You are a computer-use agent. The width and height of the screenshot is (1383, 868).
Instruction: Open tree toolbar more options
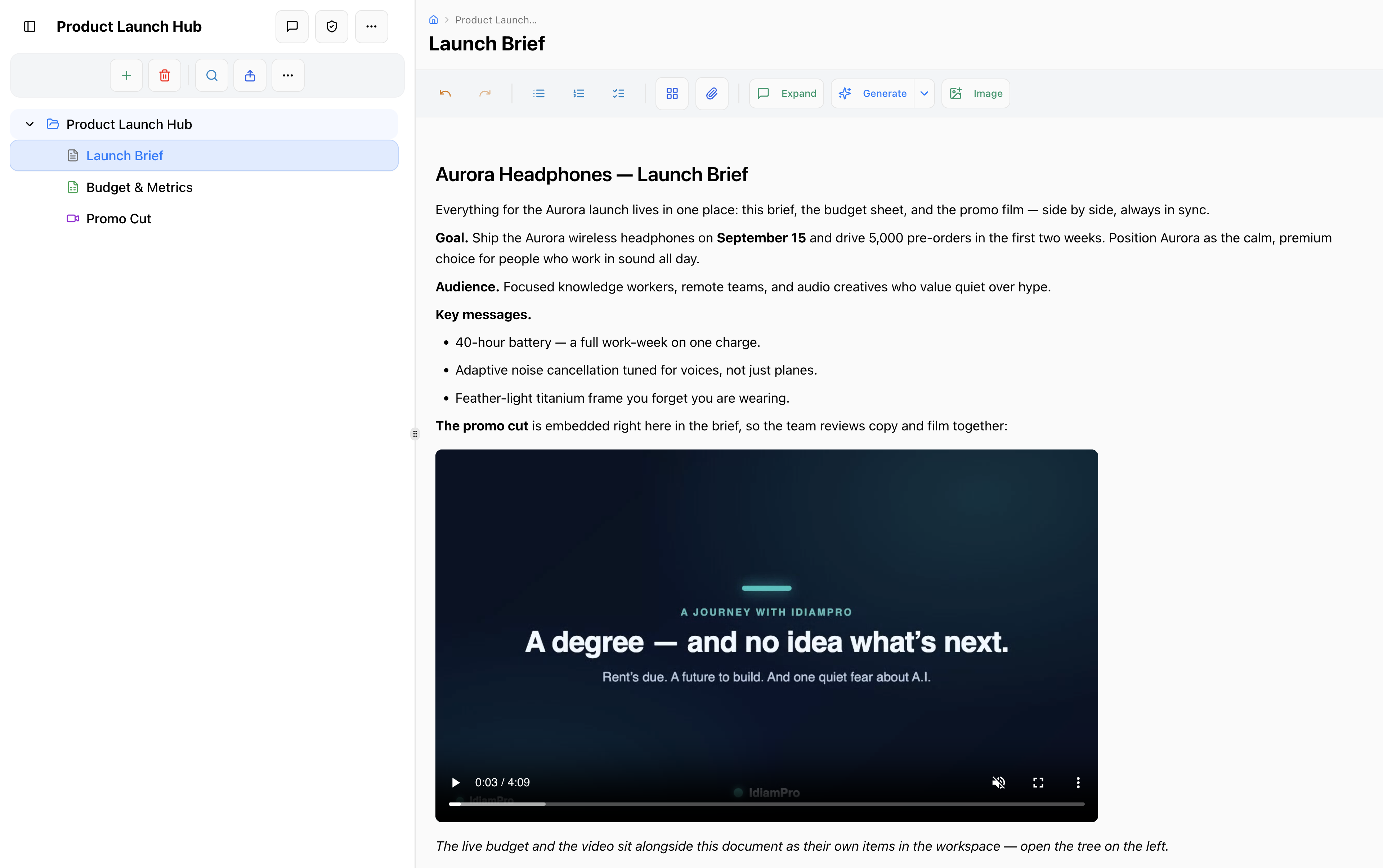point(288,75)
